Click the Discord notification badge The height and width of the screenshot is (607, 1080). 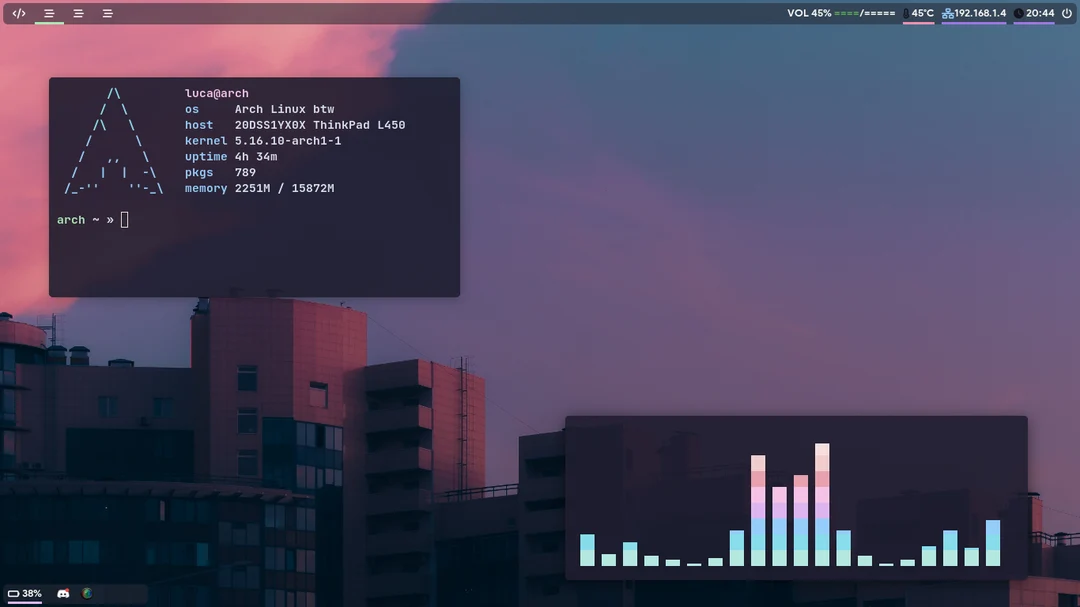click(67, 589)
